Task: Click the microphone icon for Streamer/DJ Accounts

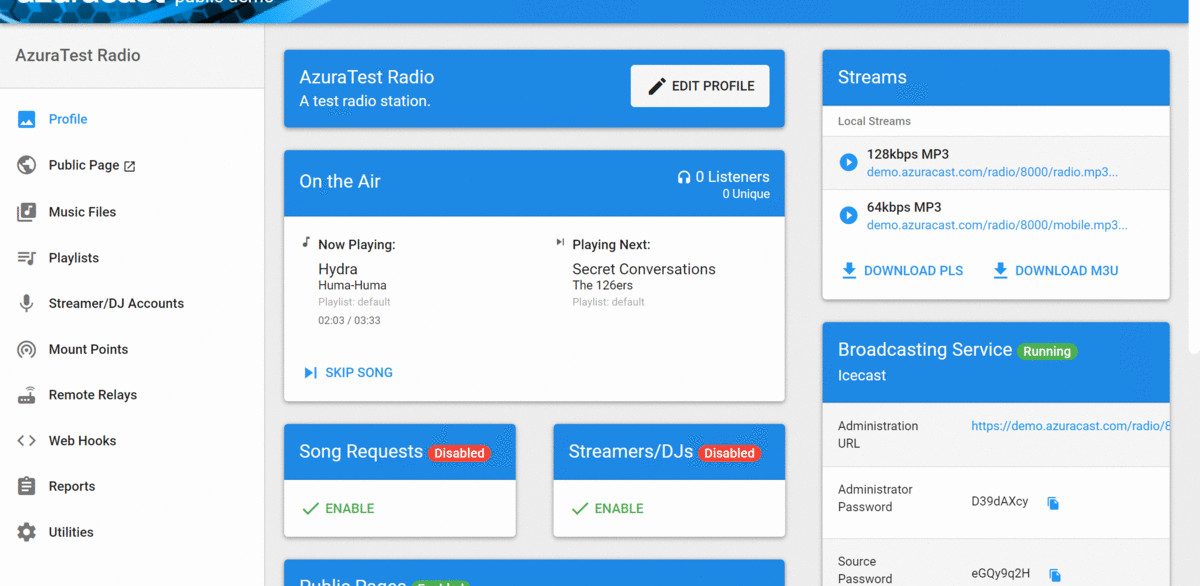Action: point(27,304)
